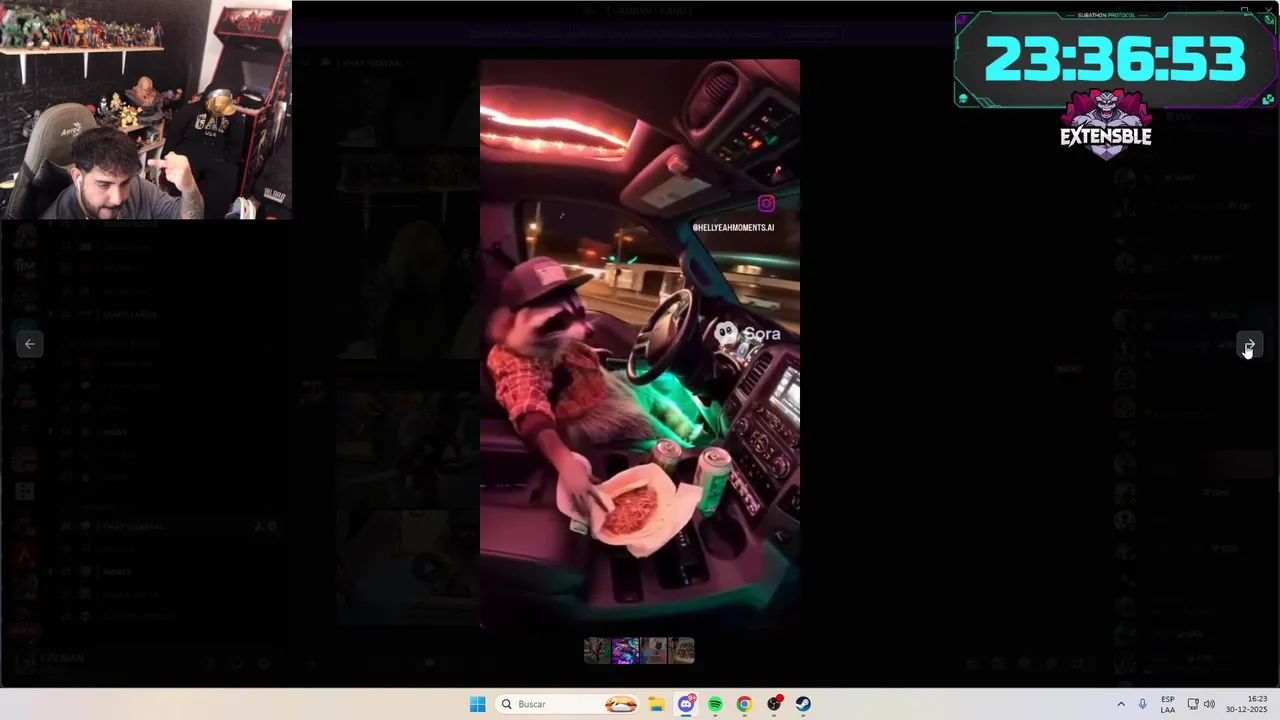Open Steam from the taskbar
The height and width of the screenshot is (720, 1280).
point(803,704)
